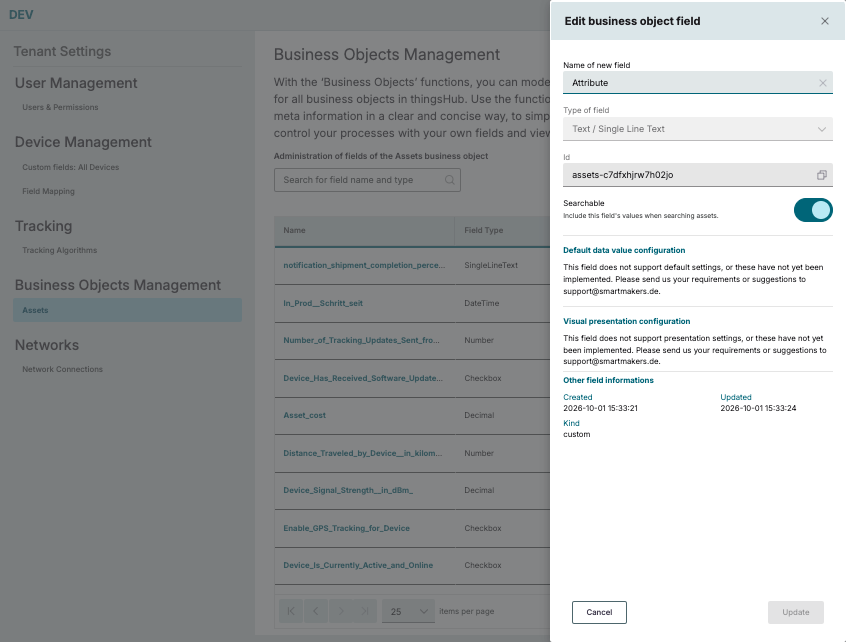The width and height of the screenshot is (846, 642).
Task: Open Number_of_Tracking_Updates_Sent_fro... field
Action: tap(361, 340)
